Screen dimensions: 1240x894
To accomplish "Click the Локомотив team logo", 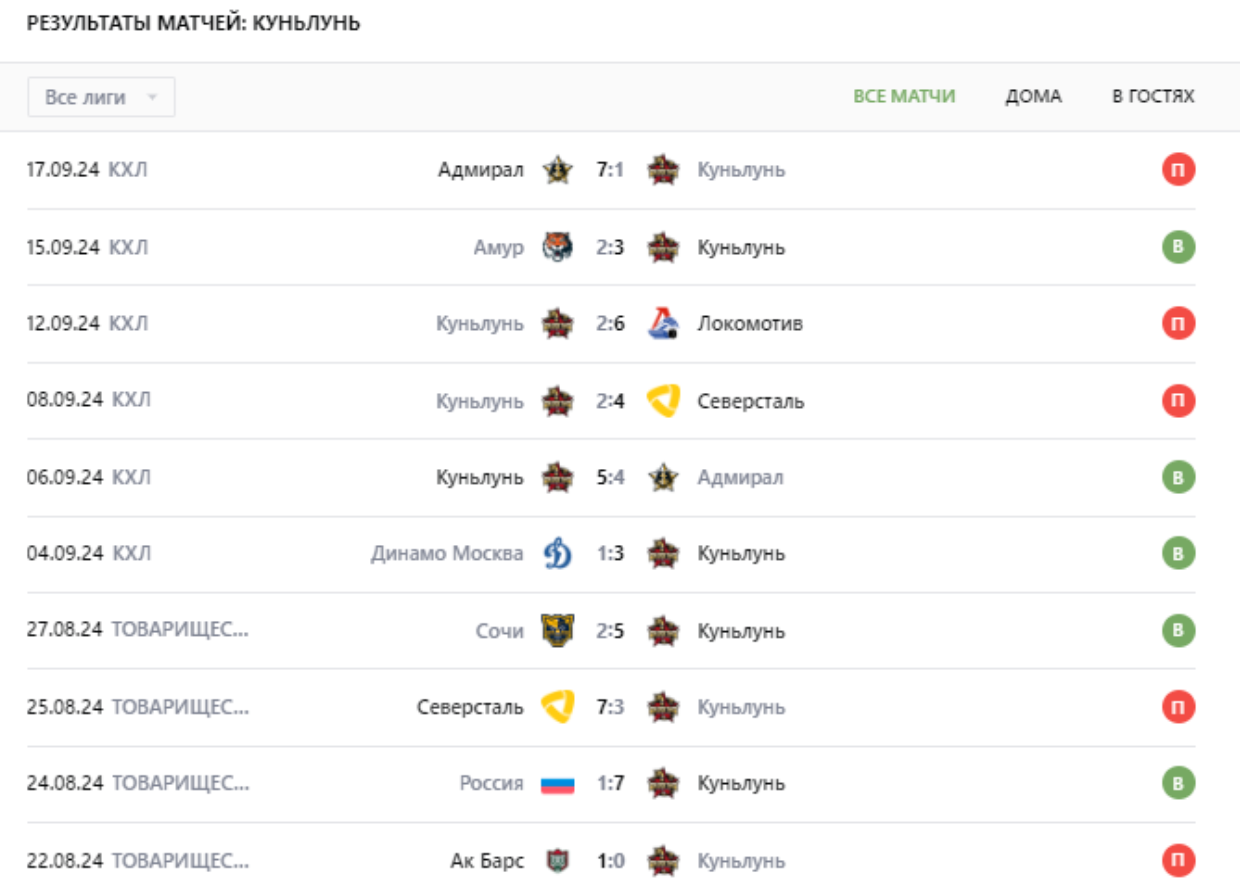I will [x=663, y=323].
